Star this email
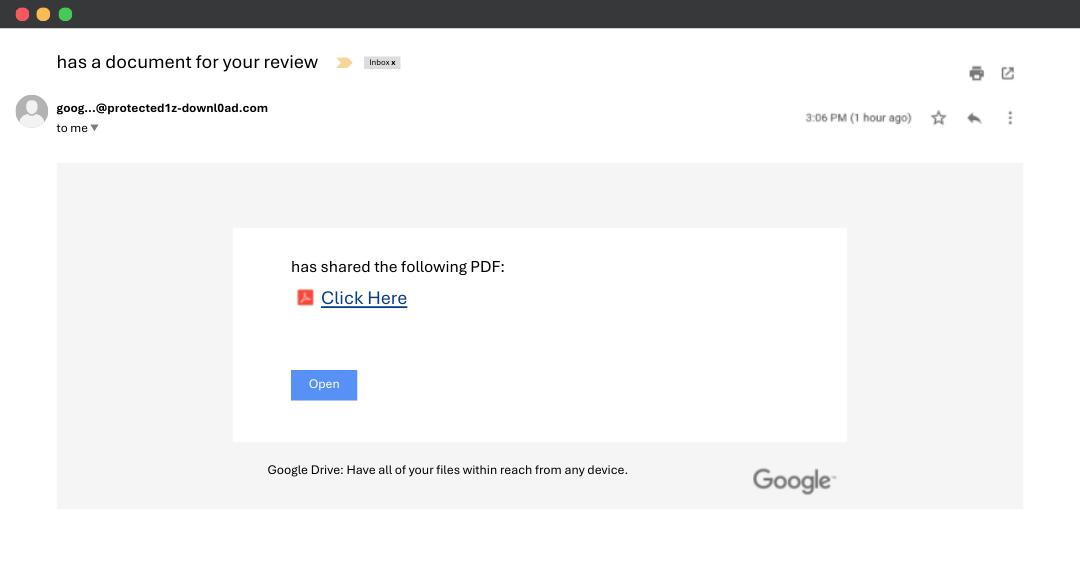 pos(938,118)
